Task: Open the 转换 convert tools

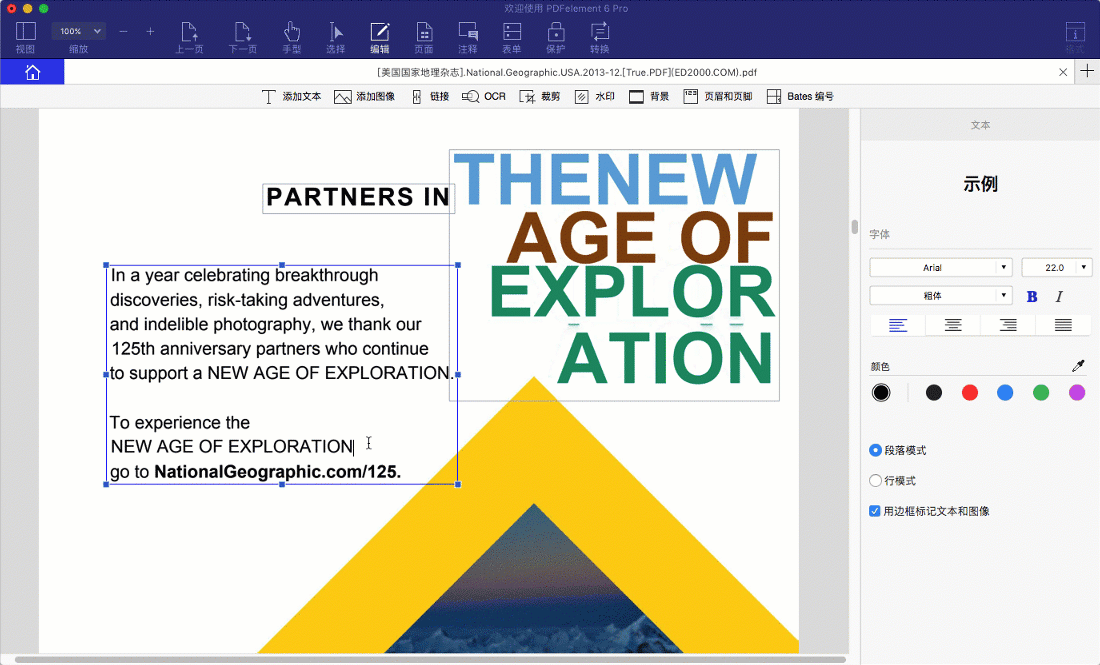Action: pos(600,37)
